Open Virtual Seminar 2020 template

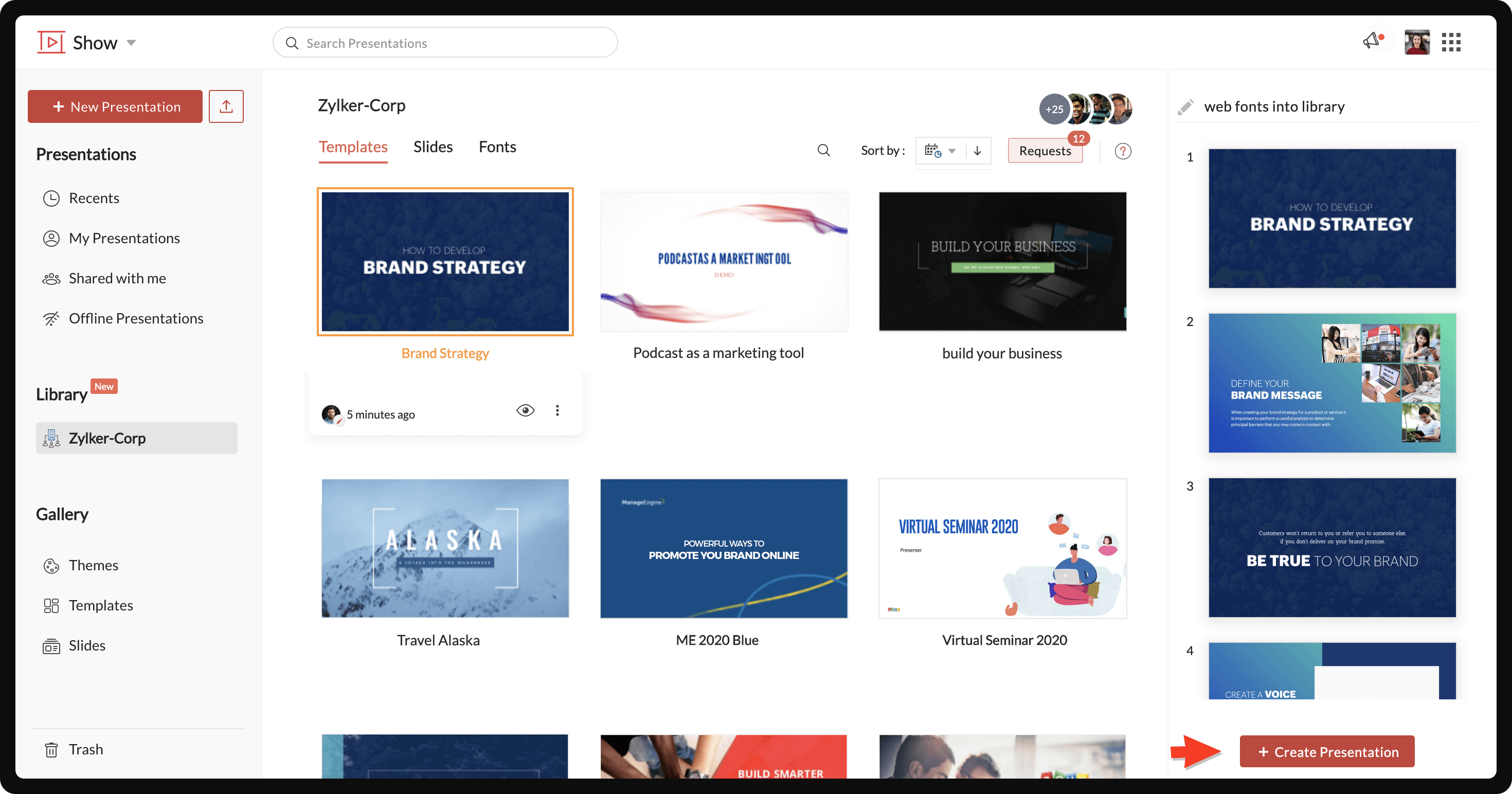[1002, 548]
